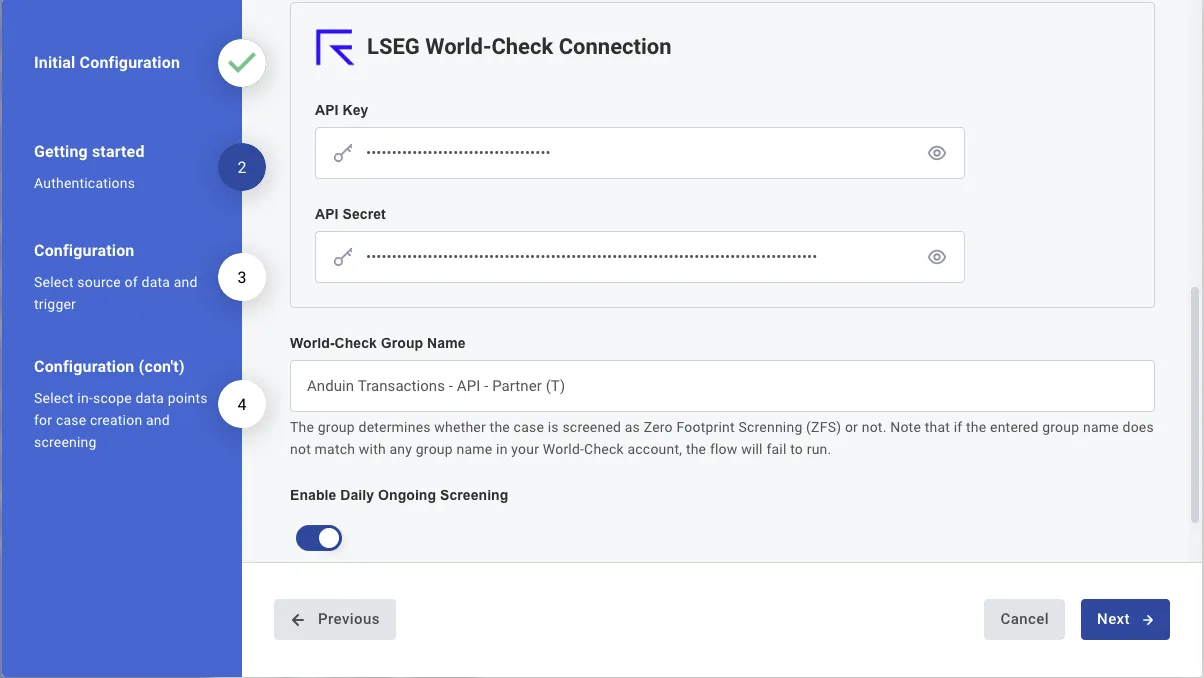Click the key icon in API Key field
1204x678 pixels.
coord(343,153)
